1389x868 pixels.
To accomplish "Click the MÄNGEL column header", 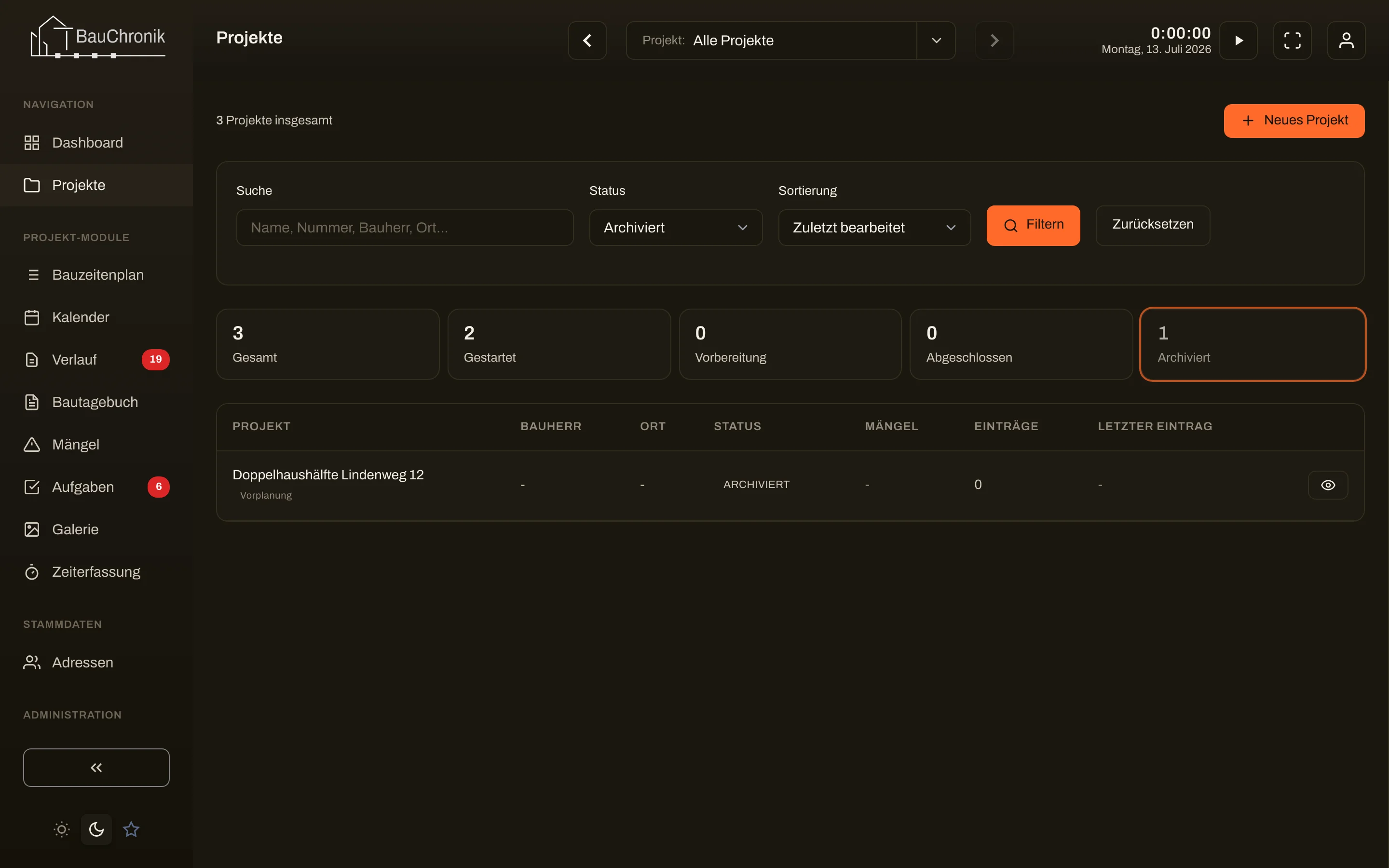I will [x=891, y=427].
